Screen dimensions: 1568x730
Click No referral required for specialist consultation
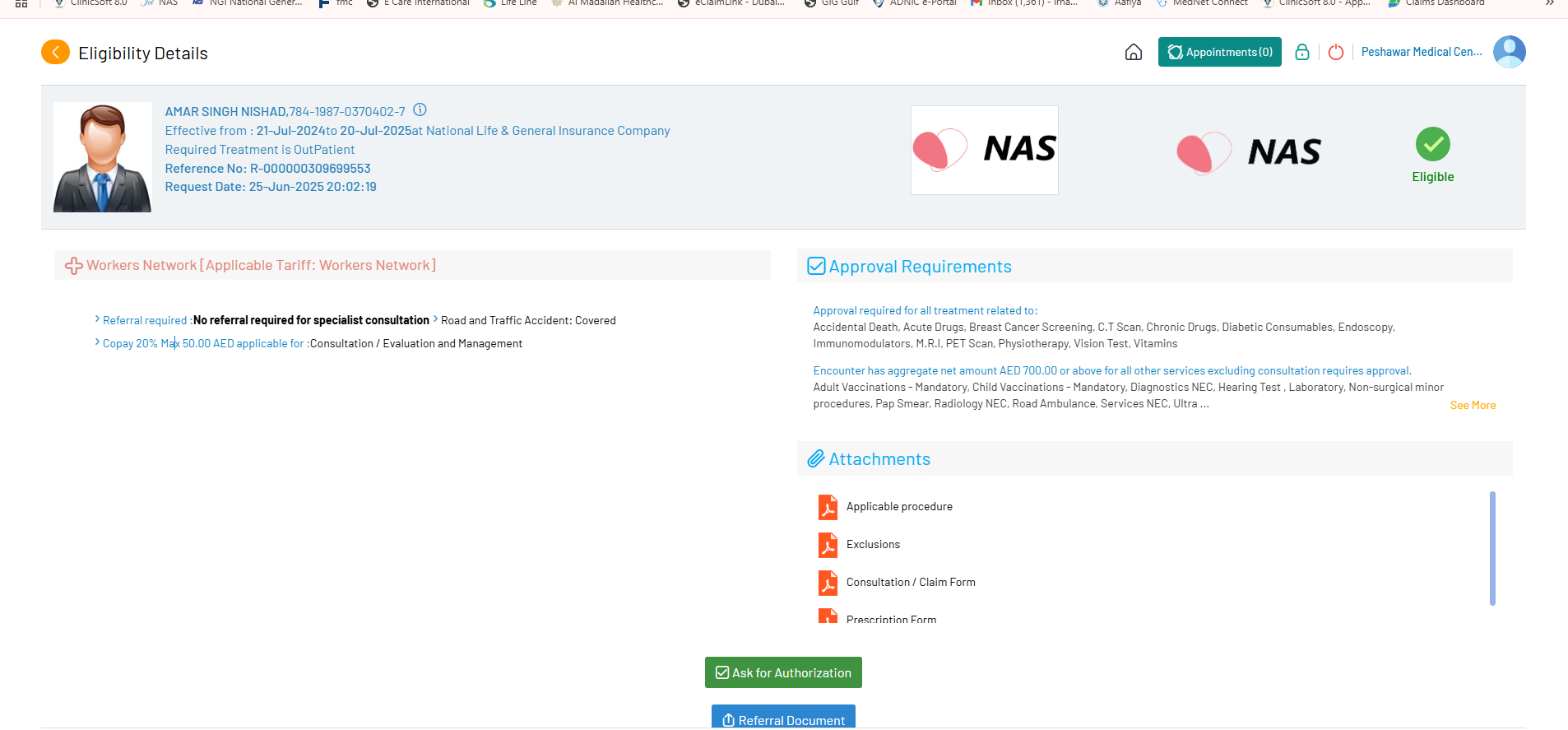[311, 320]
